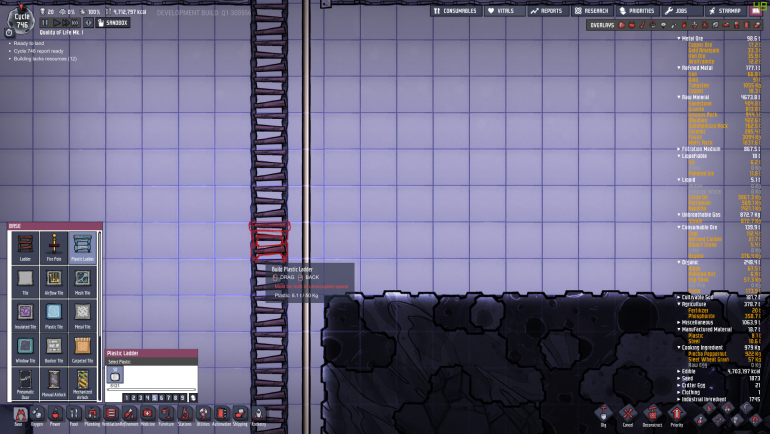Open the Priorities menu
The height and width of the screenshot is (434, 770).
pyautogui.click(x=637, y=10)
